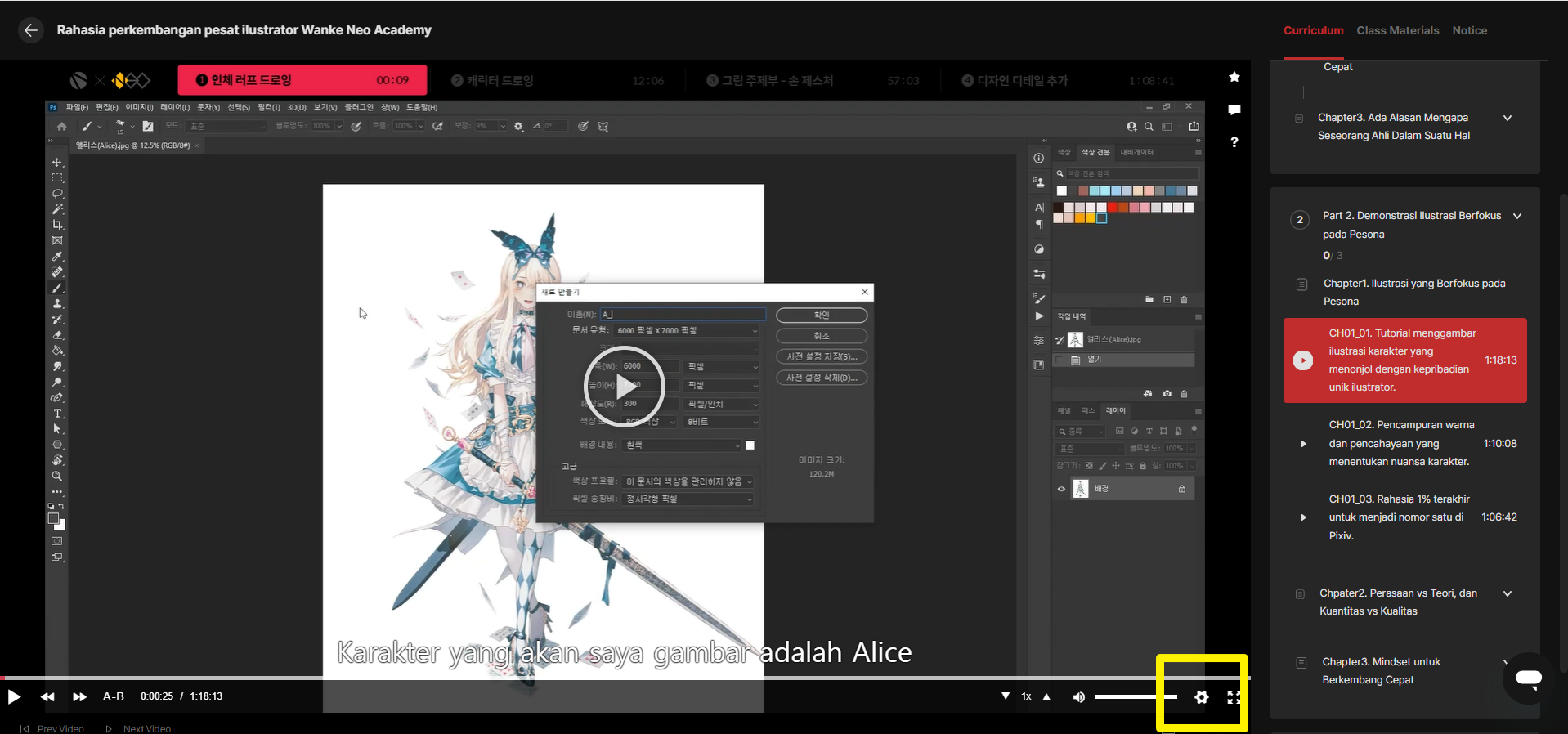Image resolution: width=1568 pixels, height=734 pixels.
Task: Enter fullscreen mode
Action: 1234,697
